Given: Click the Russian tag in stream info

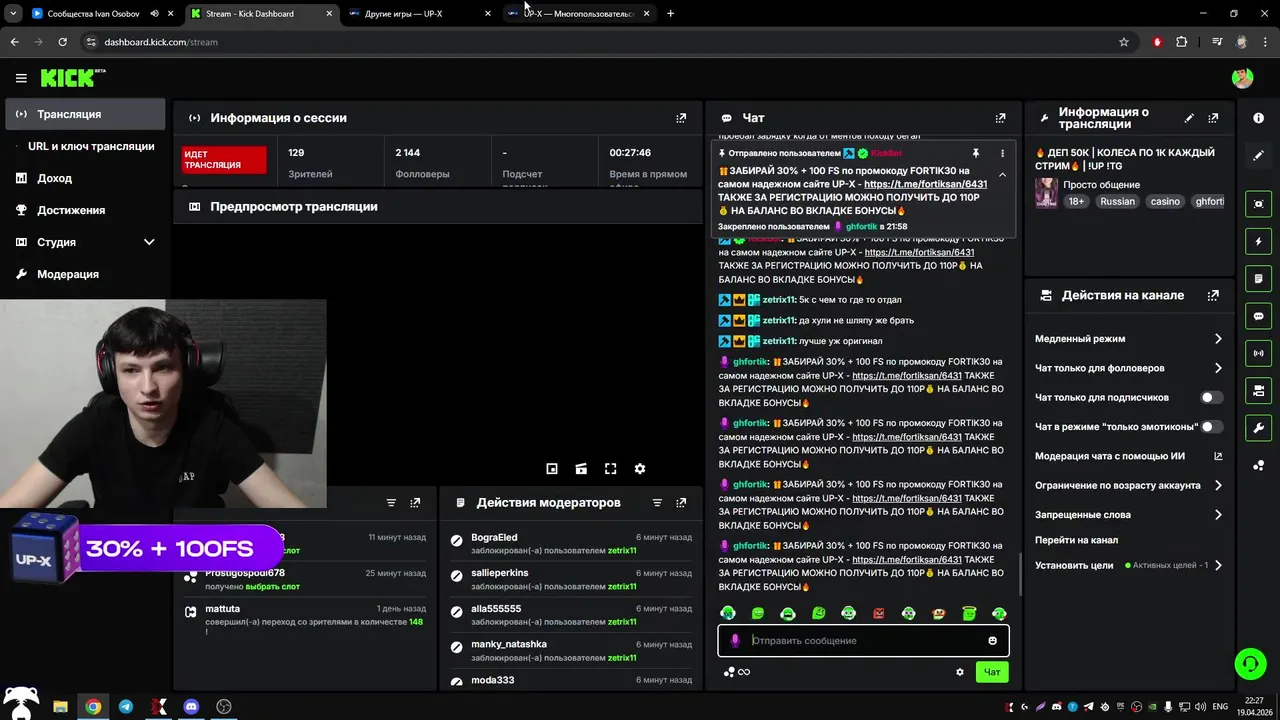Looking at the screenshot, I should click(1117, 201).
